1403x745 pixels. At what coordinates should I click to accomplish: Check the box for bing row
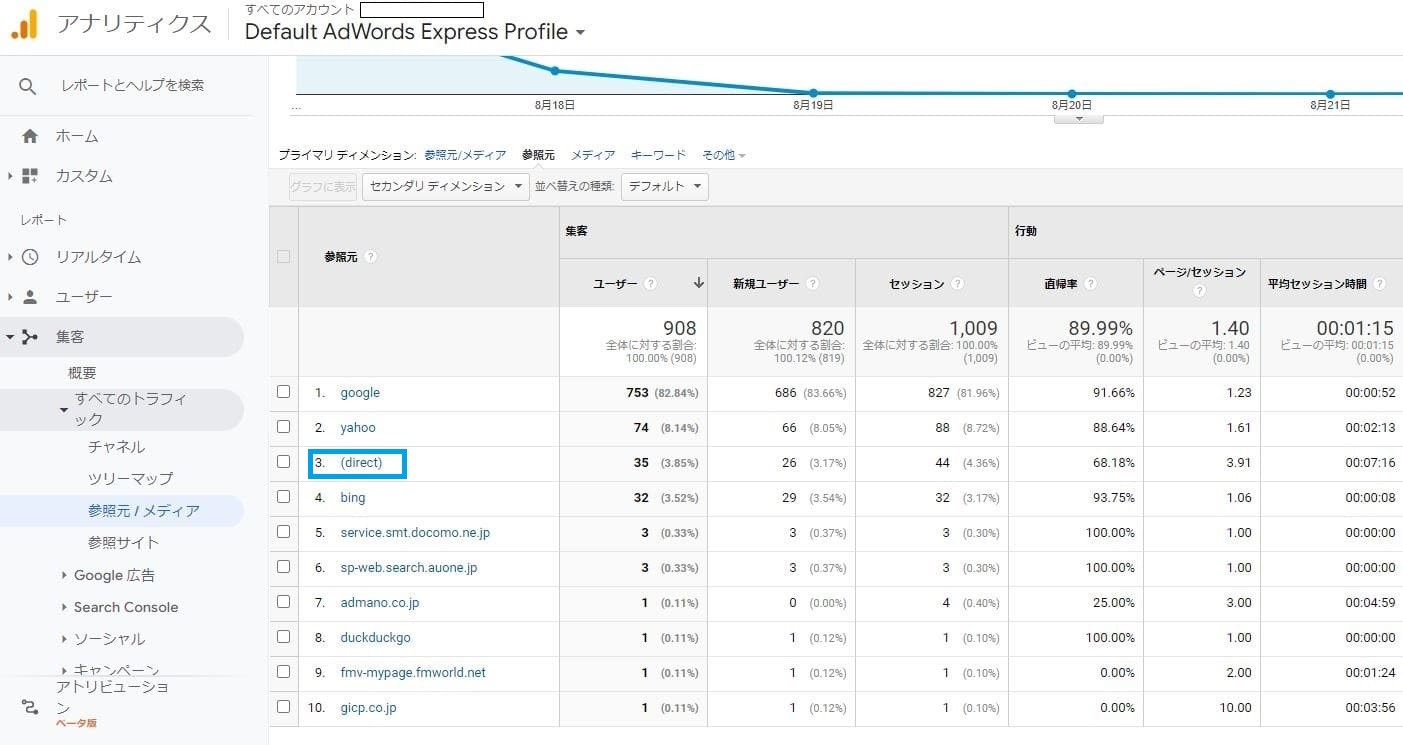coord(284,497)
